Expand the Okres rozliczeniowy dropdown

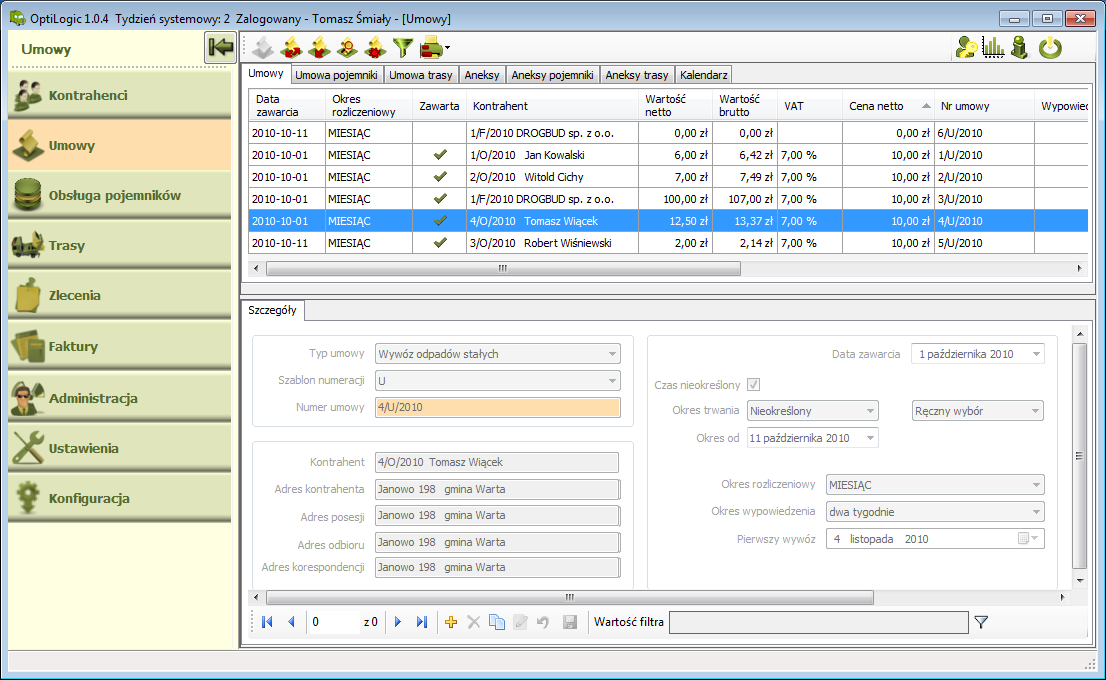click(x=1035, y=485)
